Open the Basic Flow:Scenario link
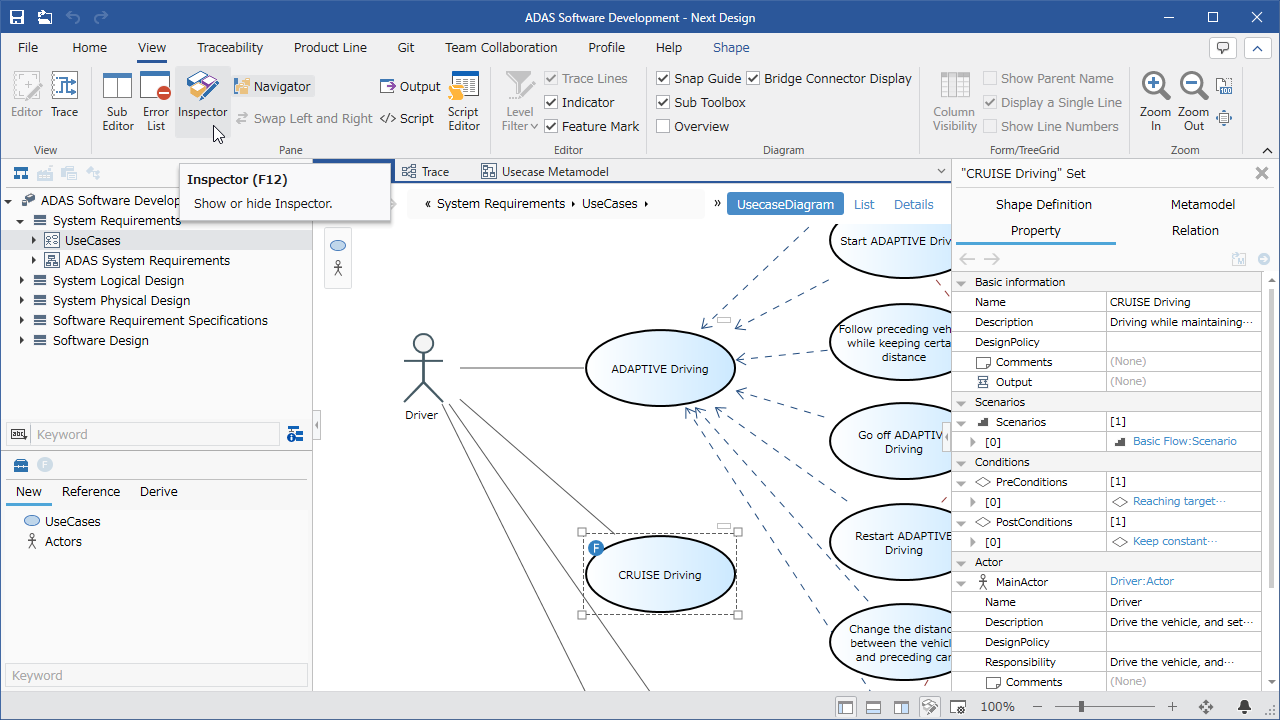 point(1185,441)
